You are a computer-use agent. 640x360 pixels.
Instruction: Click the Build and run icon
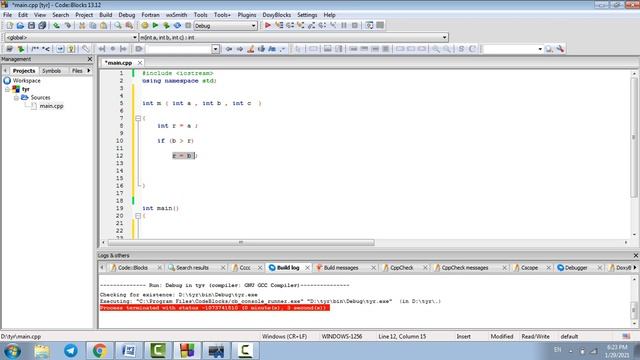coord(166,25)
